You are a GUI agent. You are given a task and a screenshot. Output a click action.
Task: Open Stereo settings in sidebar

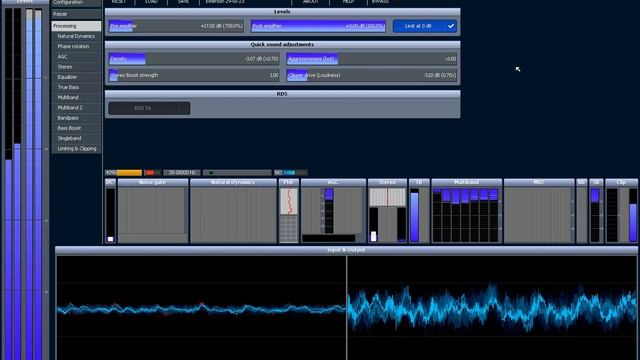76,67
